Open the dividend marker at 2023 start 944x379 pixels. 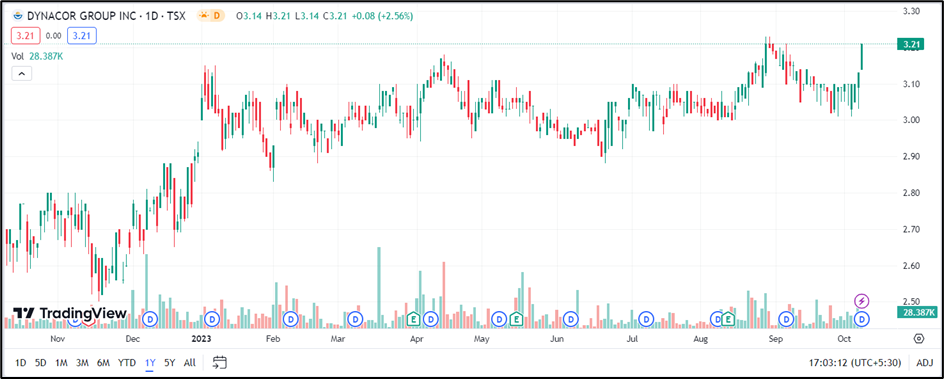[212, 318]
